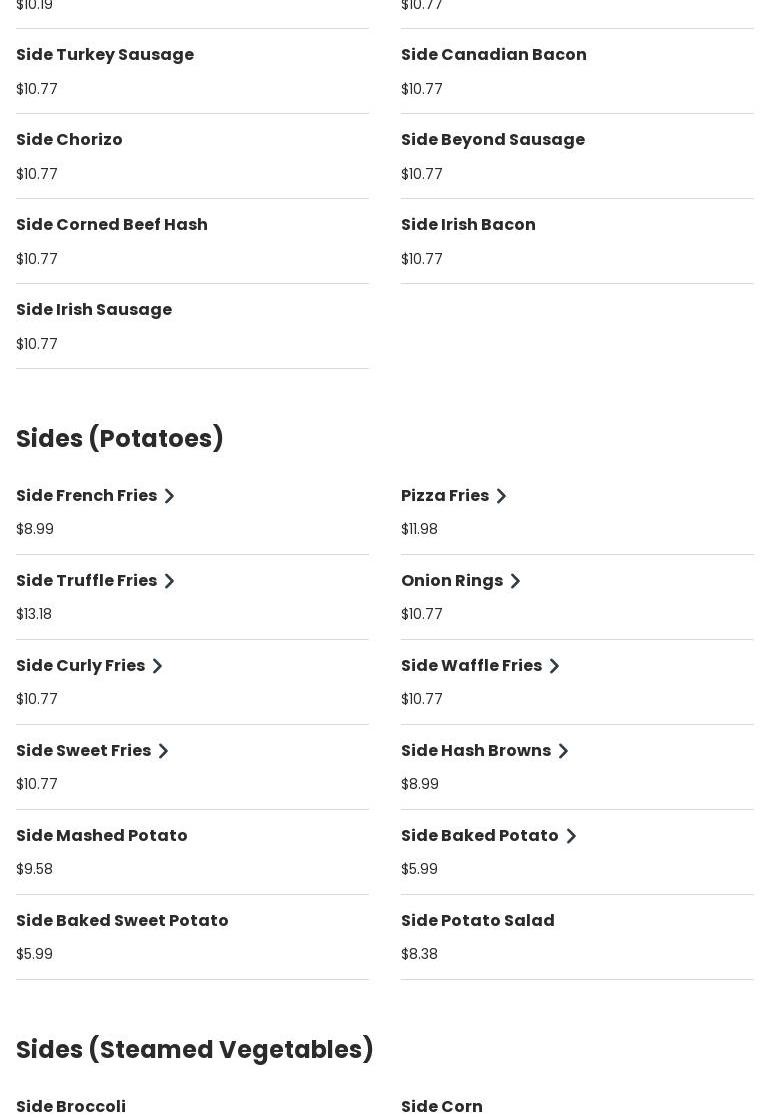The width and height of the screenshot is (770, 1117).
Task: Click the Sides (Potatoes) section heading
Action: [120, 439]
